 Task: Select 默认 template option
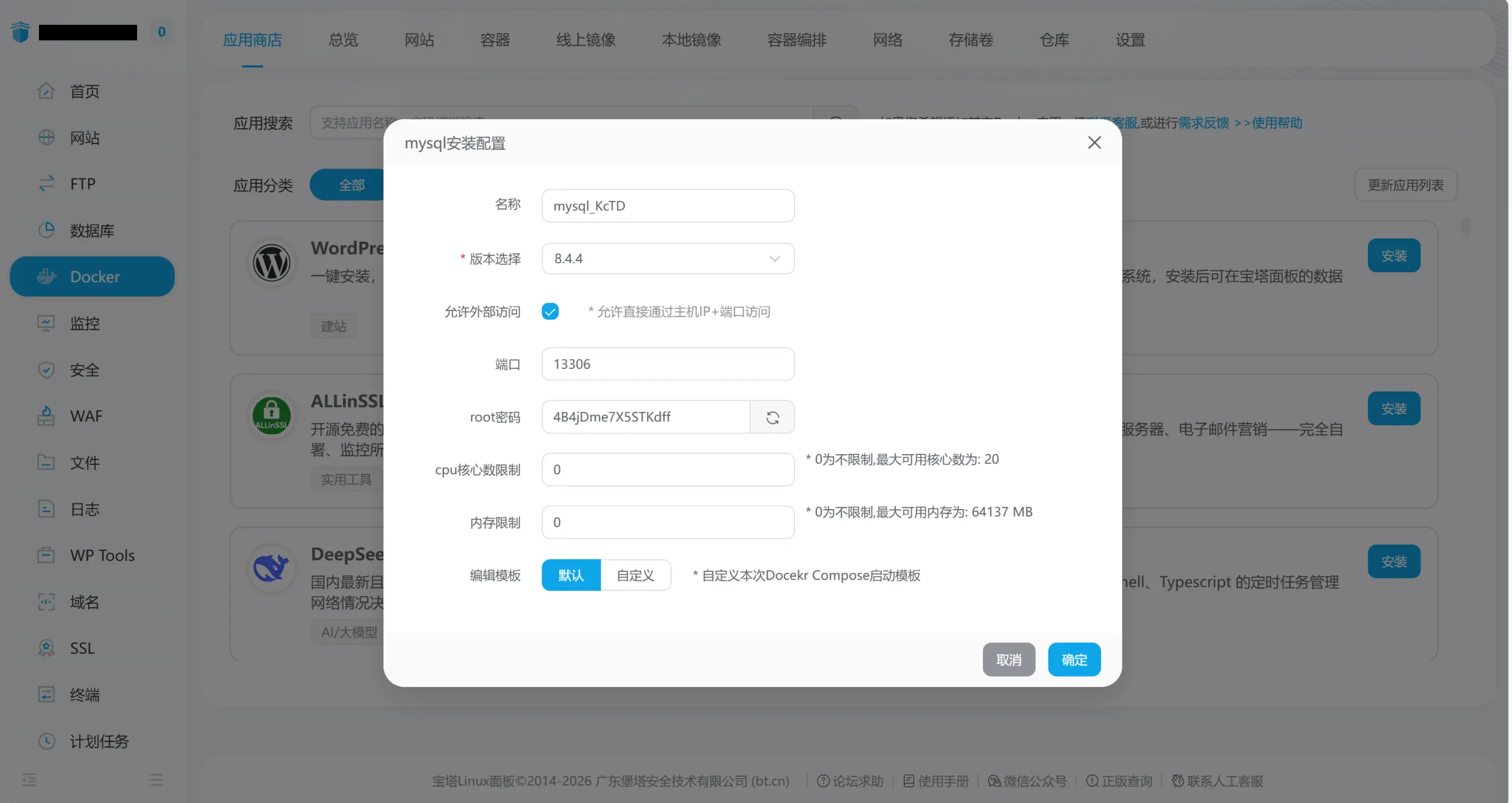[x=571, y=575]
